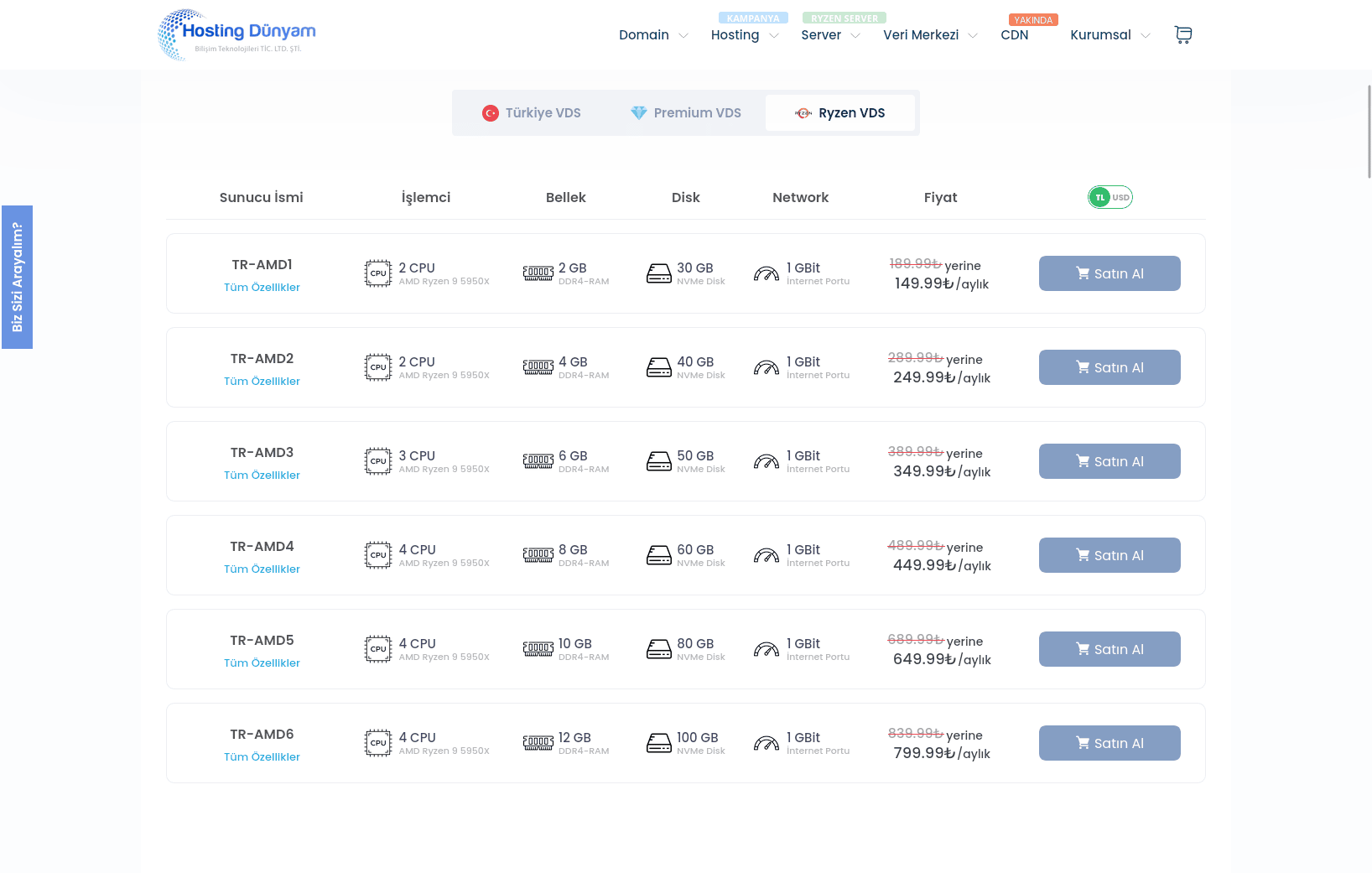Expand the Veri Merkezi dropdown
Viewport: 1372px width, 873px height.
tap(930, 35)
